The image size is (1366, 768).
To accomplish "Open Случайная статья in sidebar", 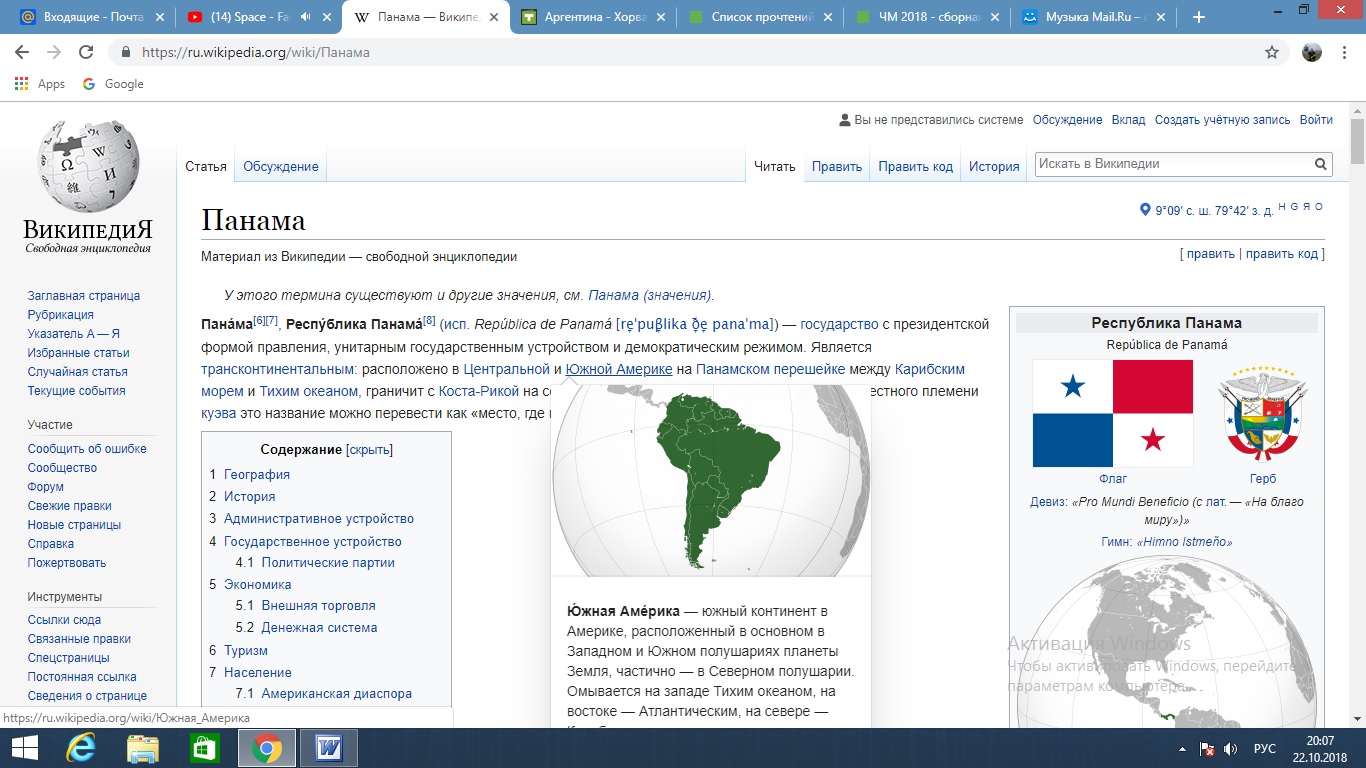I will click(x=78, y=372).
